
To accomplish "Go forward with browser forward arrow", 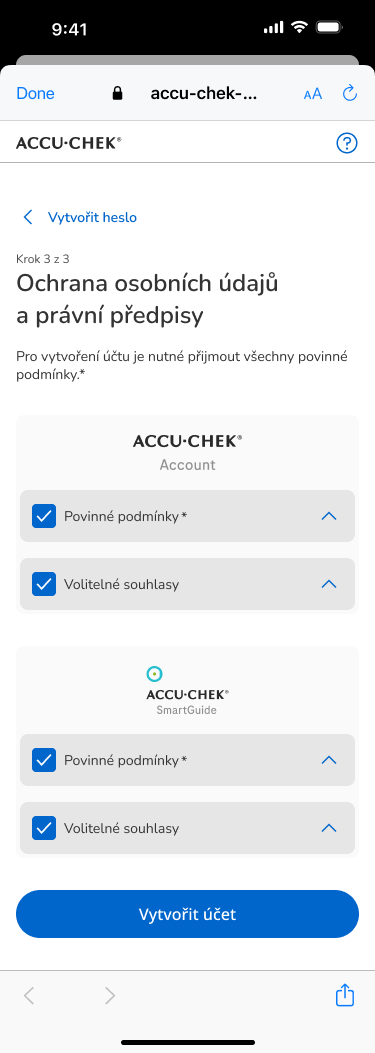I will coord(110,995).
